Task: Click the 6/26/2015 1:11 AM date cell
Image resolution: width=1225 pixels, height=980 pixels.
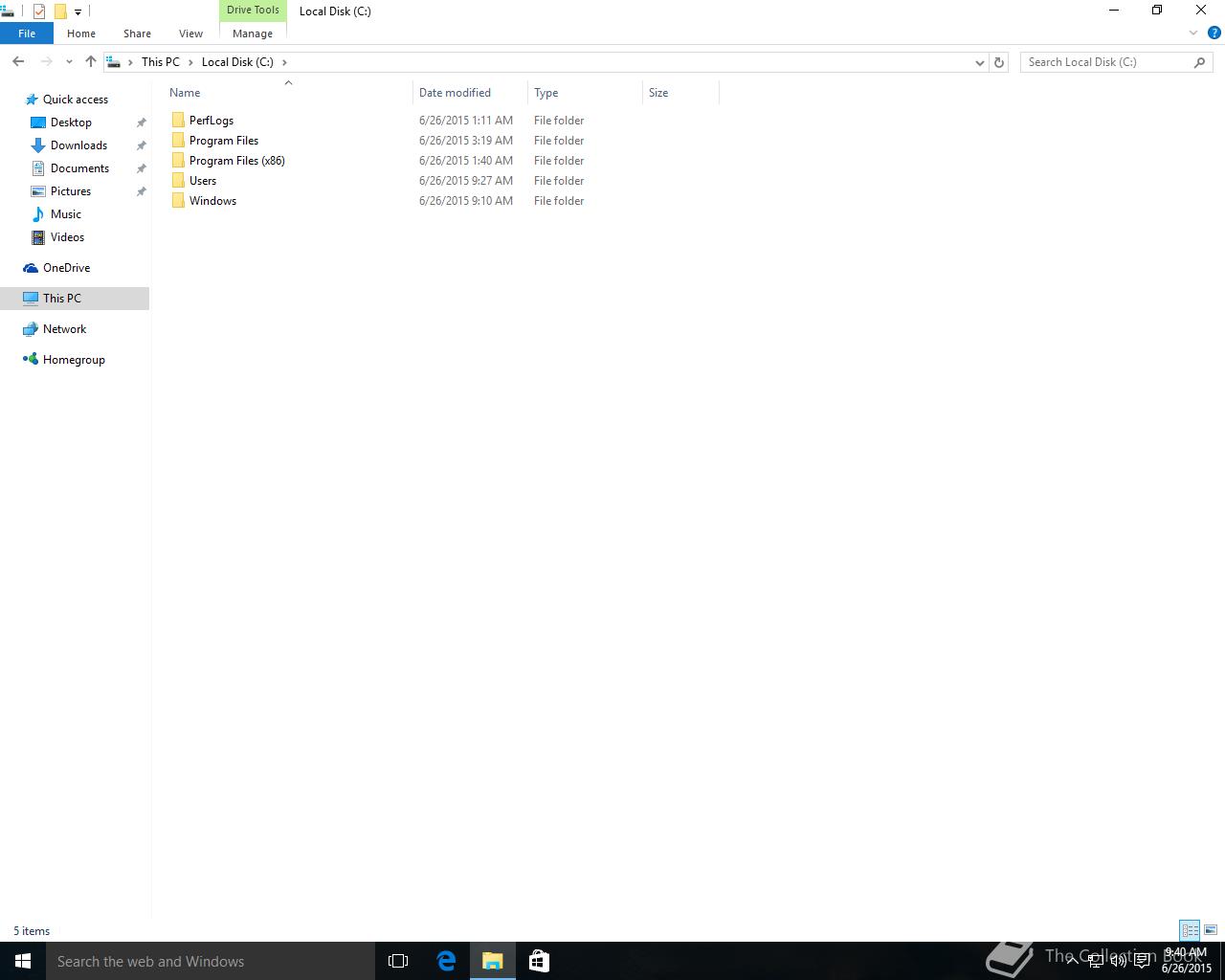Action: 466,121
